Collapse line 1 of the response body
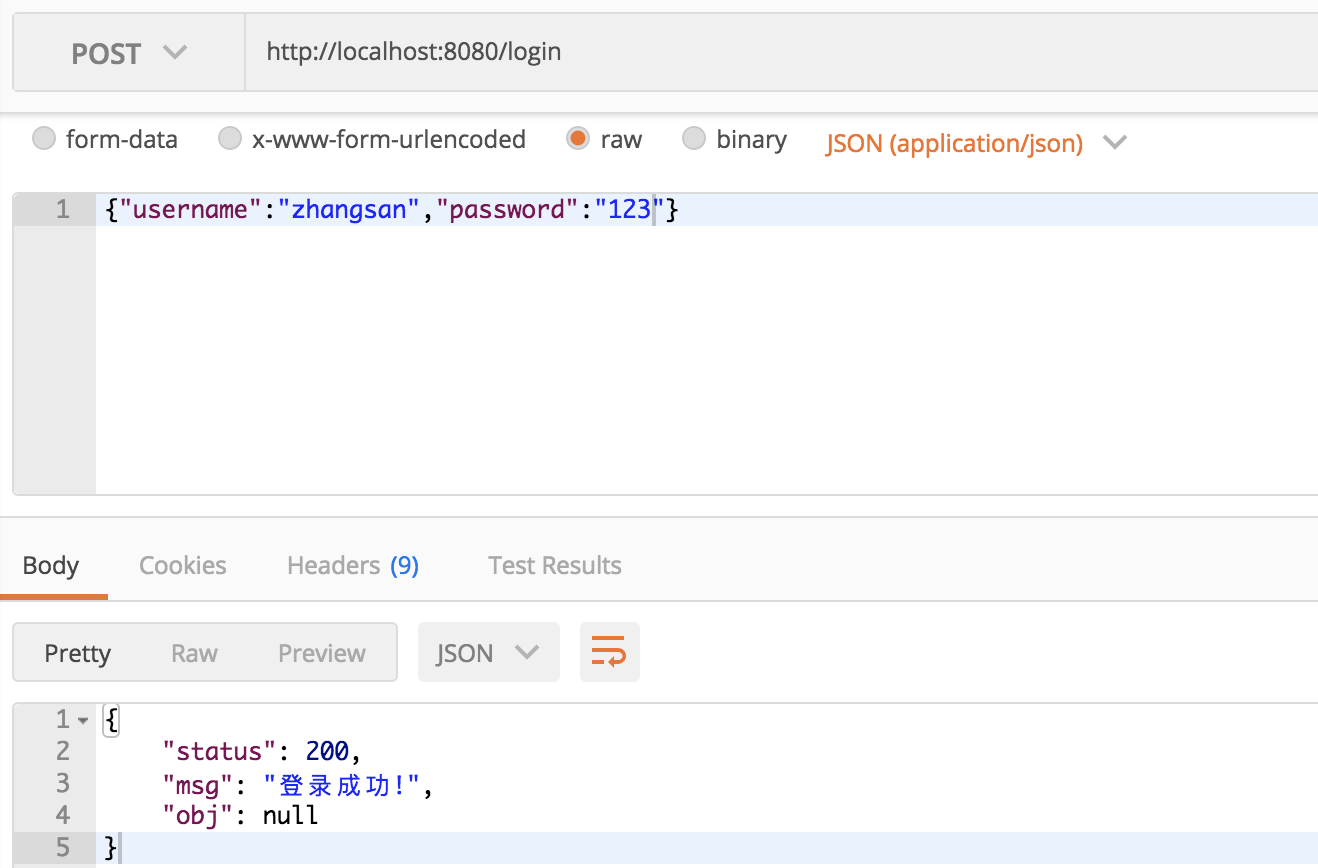 (x=79, y=719)
